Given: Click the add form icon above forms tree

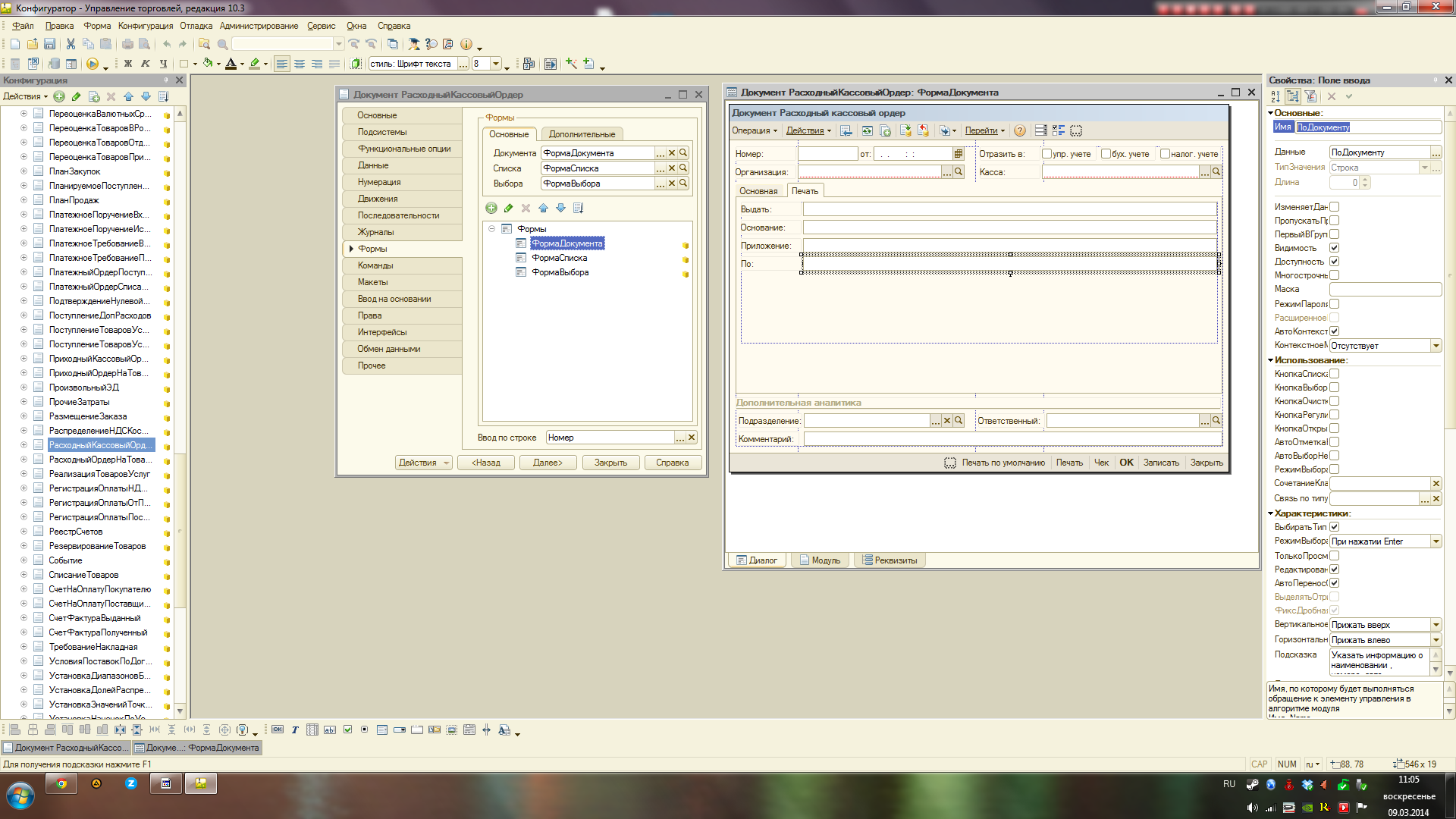Looking at the screenshot, I should tap(491, 208).
